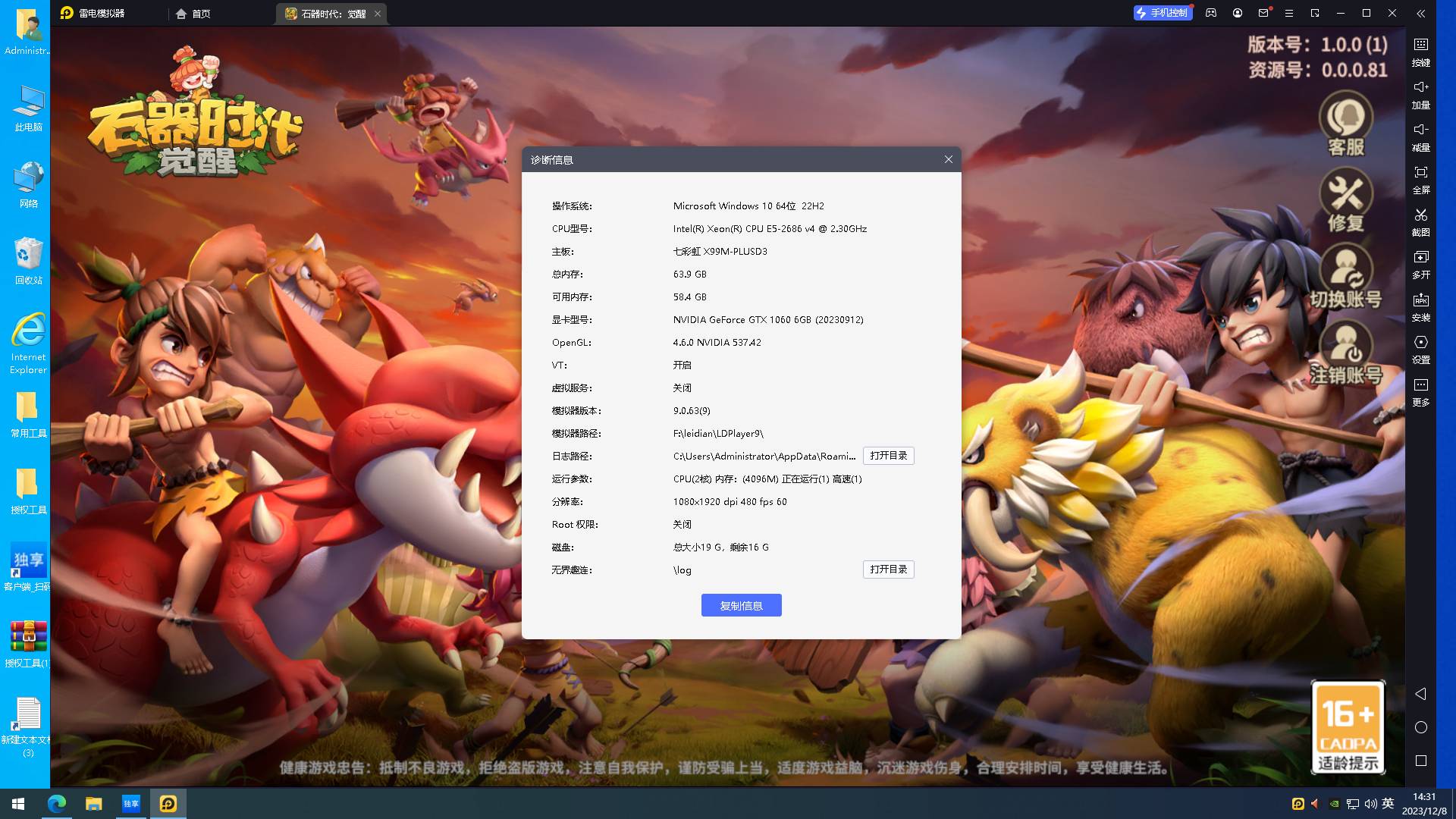This screenshot has width=1456, height=819.
Task: Open Microsoft Edge from the taskbar
Action: coord(57,804)
